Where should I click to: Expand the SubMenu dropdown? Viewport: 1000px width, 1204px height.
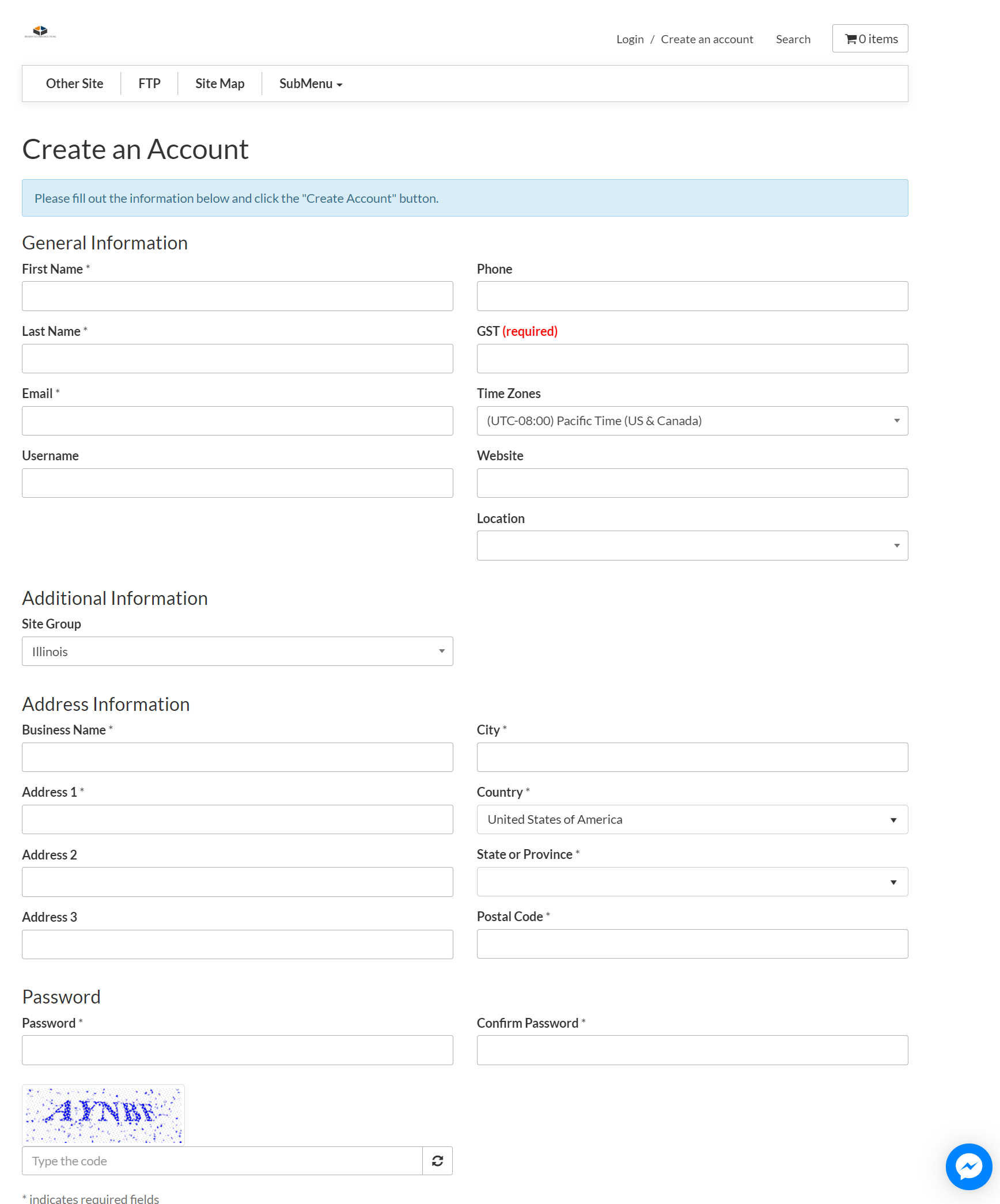(311, 84)
